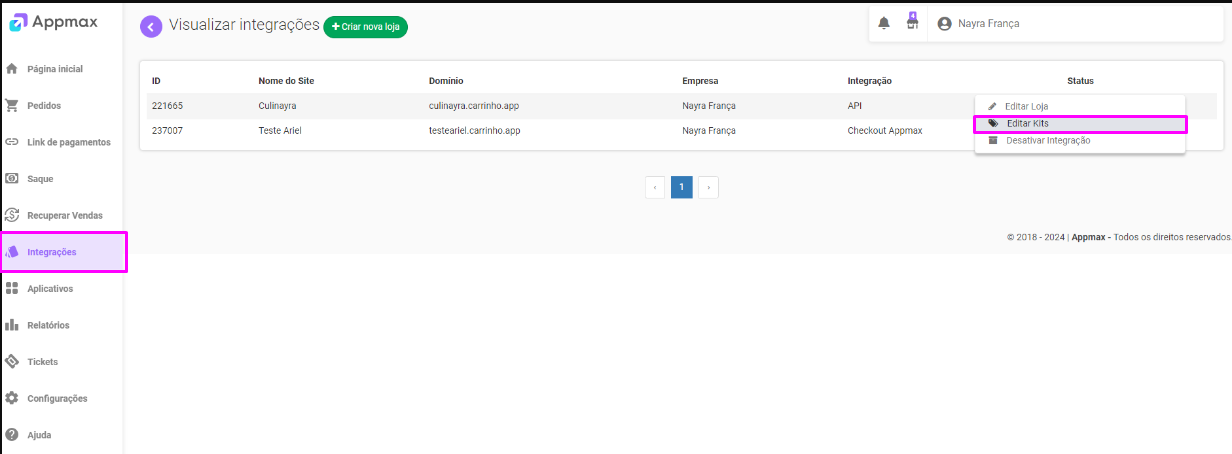Click the pencil icon beside Editar Loja
1232x454 pixels.
pos(993,106)
